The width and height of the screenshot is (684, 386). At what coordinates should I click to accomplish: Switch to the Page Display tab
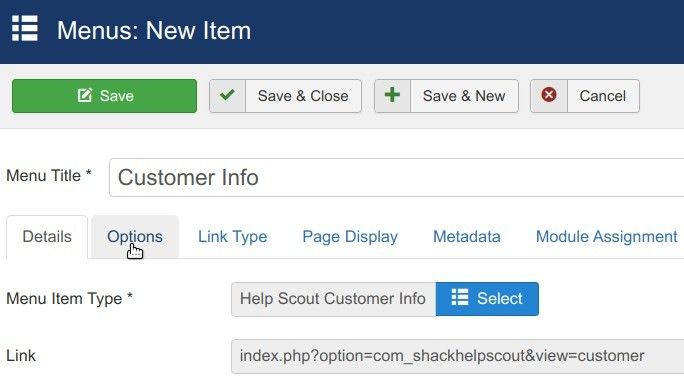[x=350, y=237]
